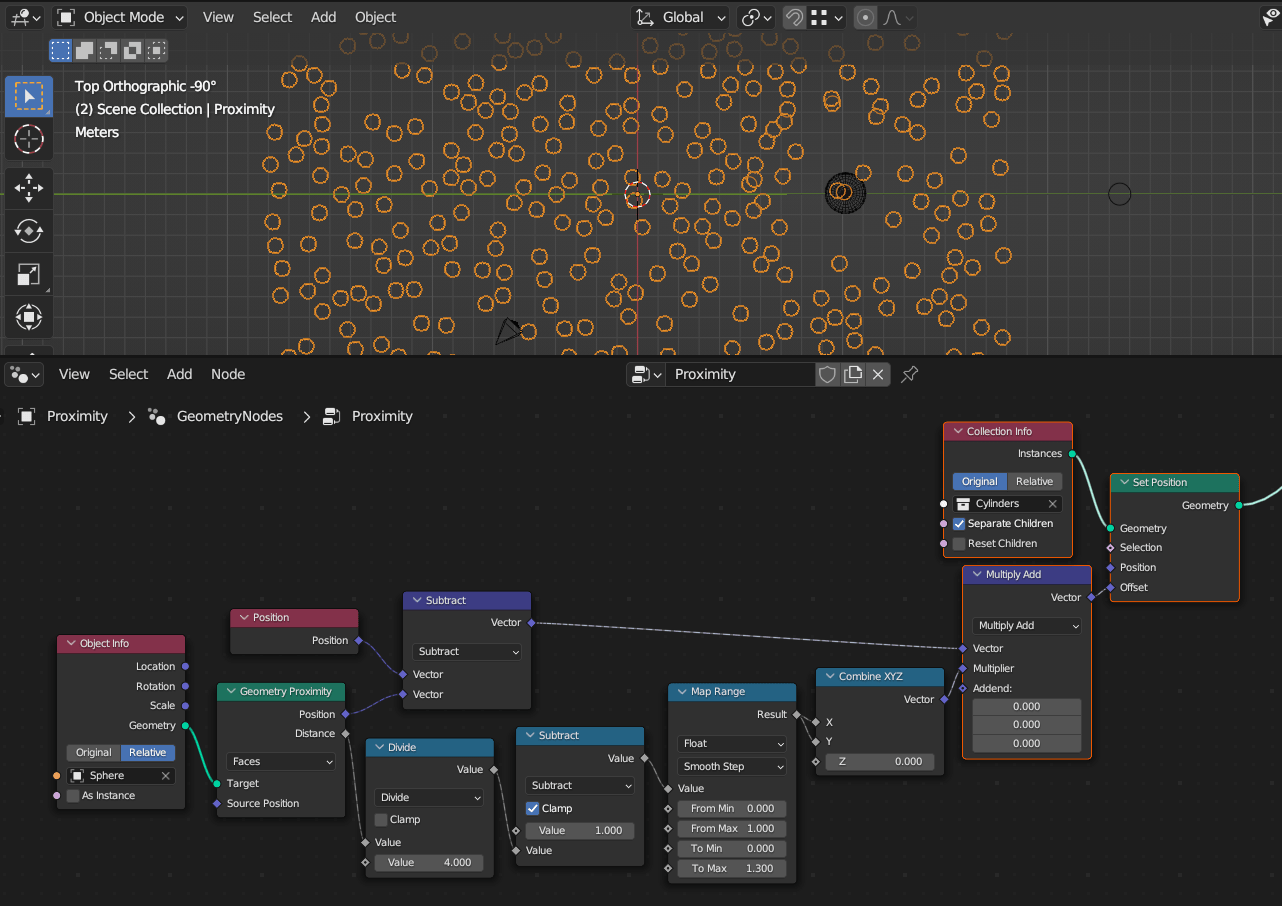Enable snapping with the magnet icon
The width and height of the screenshot is (1282, 906).
coord(793,17)
